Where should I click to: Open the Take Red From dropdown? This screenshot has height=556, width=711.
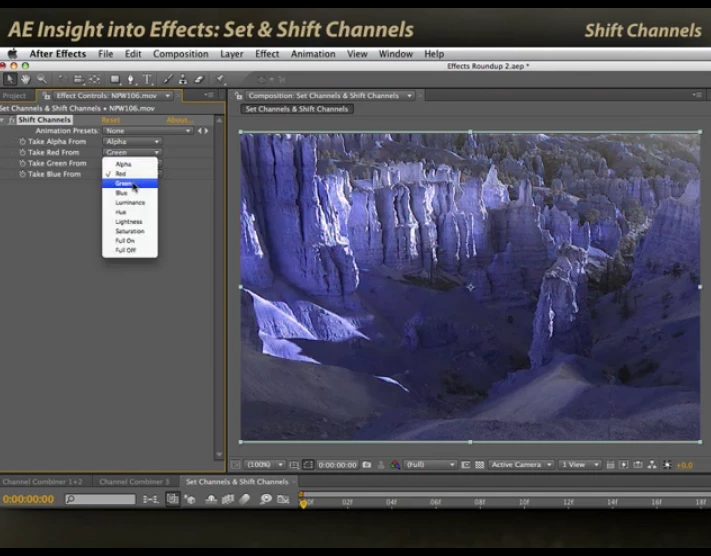pos(132,152)
